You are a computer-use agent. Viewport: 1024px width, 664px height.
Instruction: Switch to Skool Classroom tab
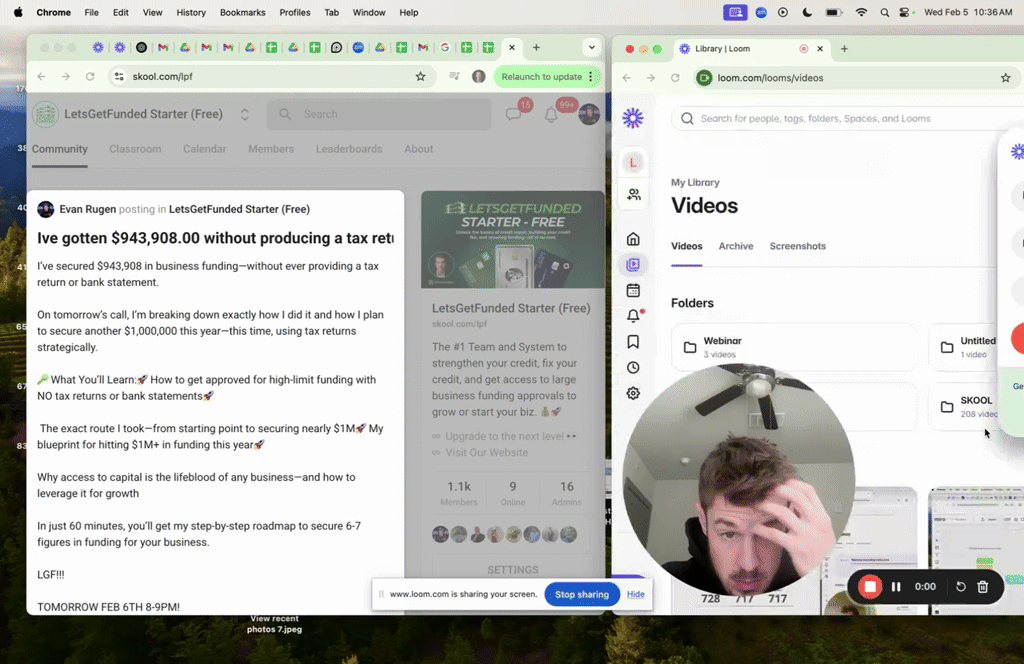[135, 149]
